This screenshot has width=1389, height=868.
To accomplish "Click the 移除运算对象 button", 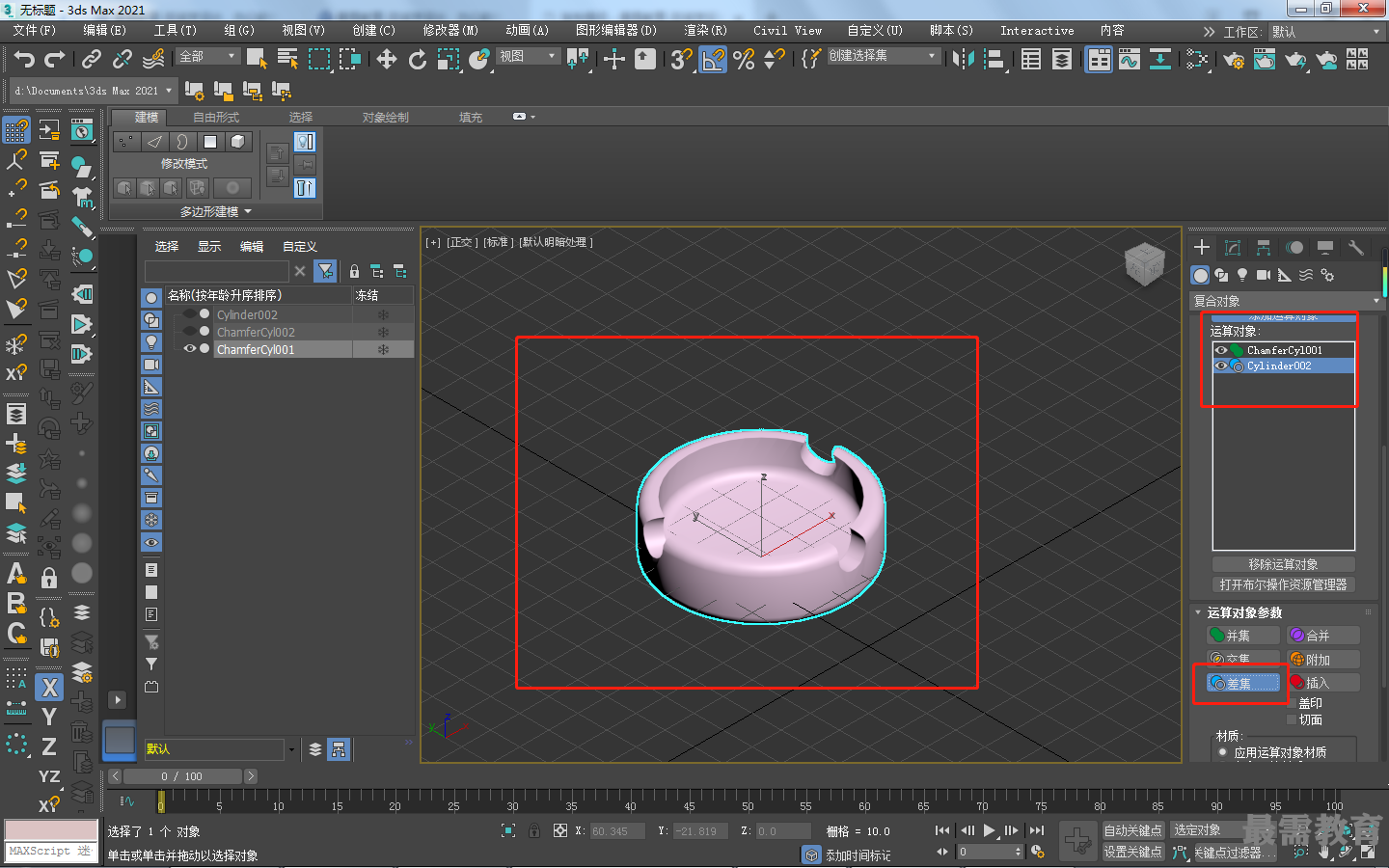I will tap(1284, 564).
